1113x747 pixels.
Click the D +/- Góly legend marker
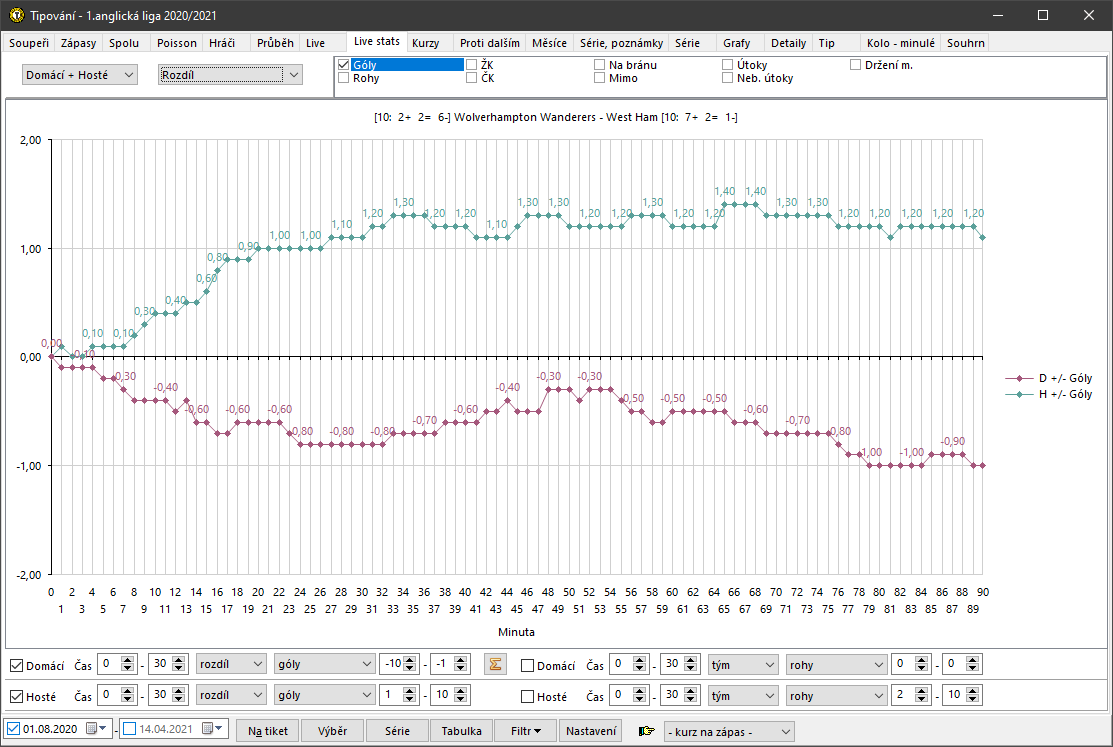coord(1018,378)
